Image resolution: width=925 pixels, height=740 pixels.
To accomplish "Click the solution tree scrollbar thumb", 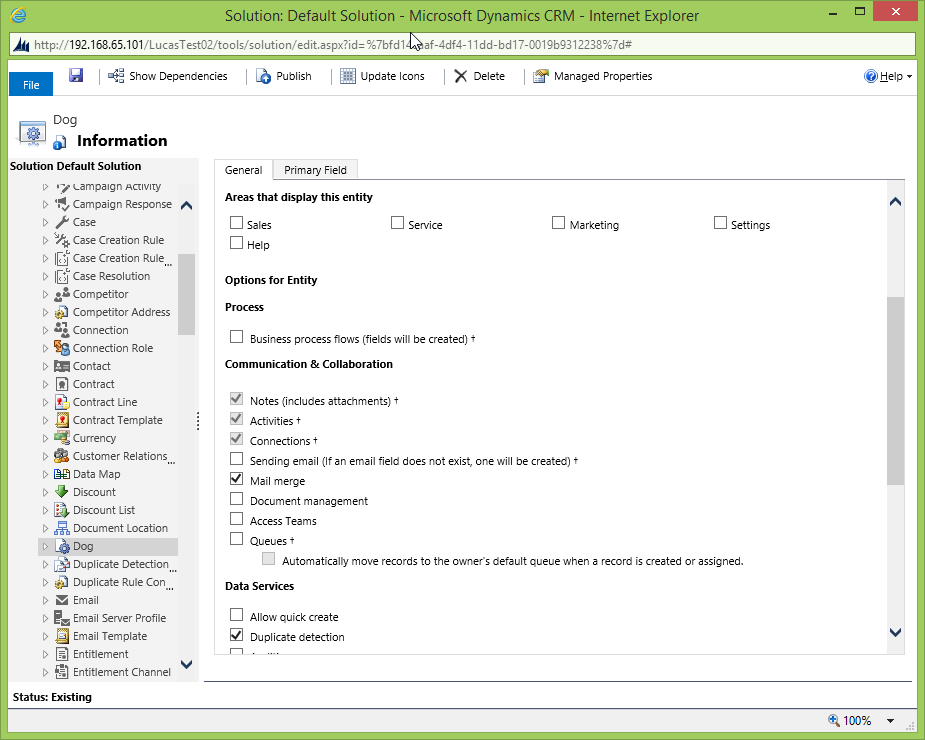I will tap(186, 294).
